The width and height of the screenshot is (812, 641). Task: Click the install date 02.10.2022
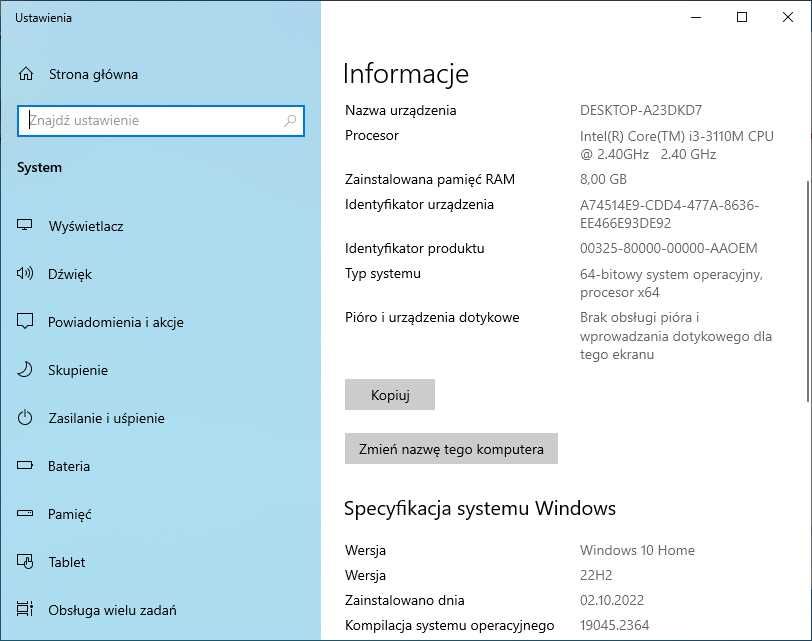pos(612,600)
